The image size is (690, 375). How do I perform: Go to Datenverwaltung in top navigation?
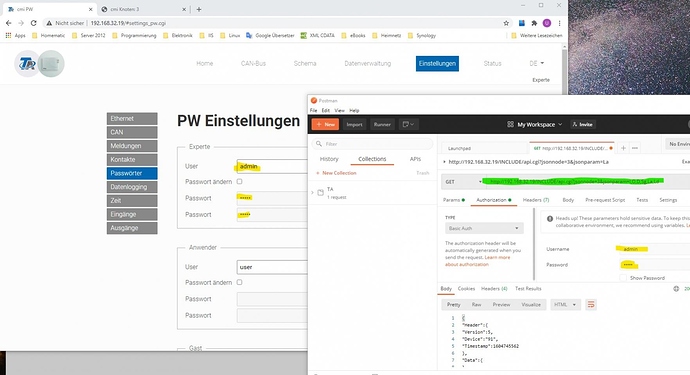pos(367,63)
